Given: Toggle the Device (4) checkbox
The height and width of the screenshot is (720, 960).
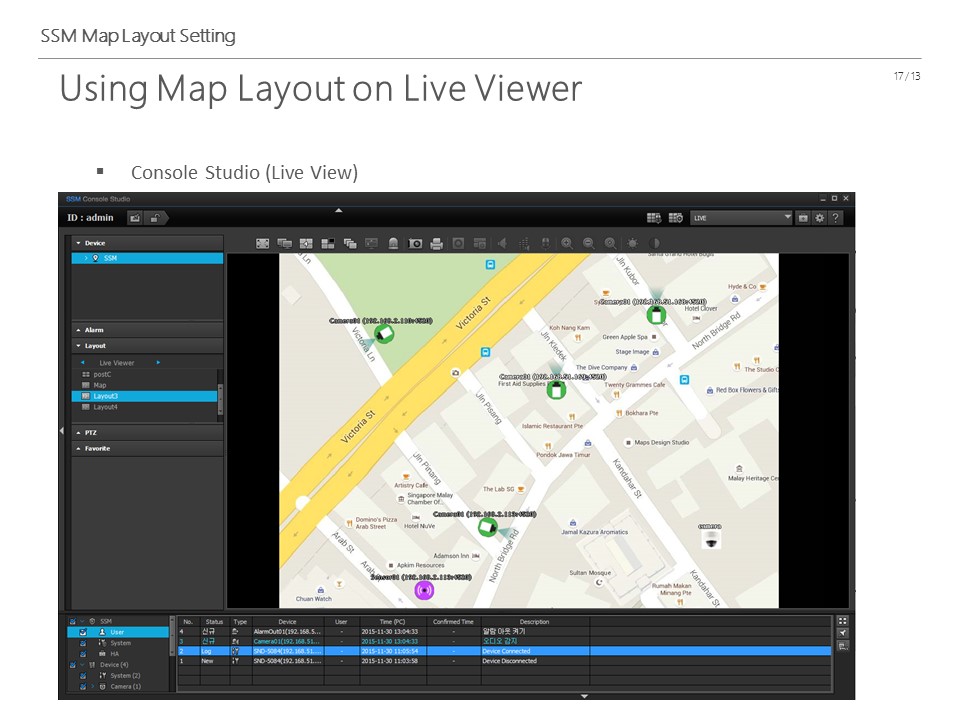Looking at the screenshot, I should (x=73, y=665).
